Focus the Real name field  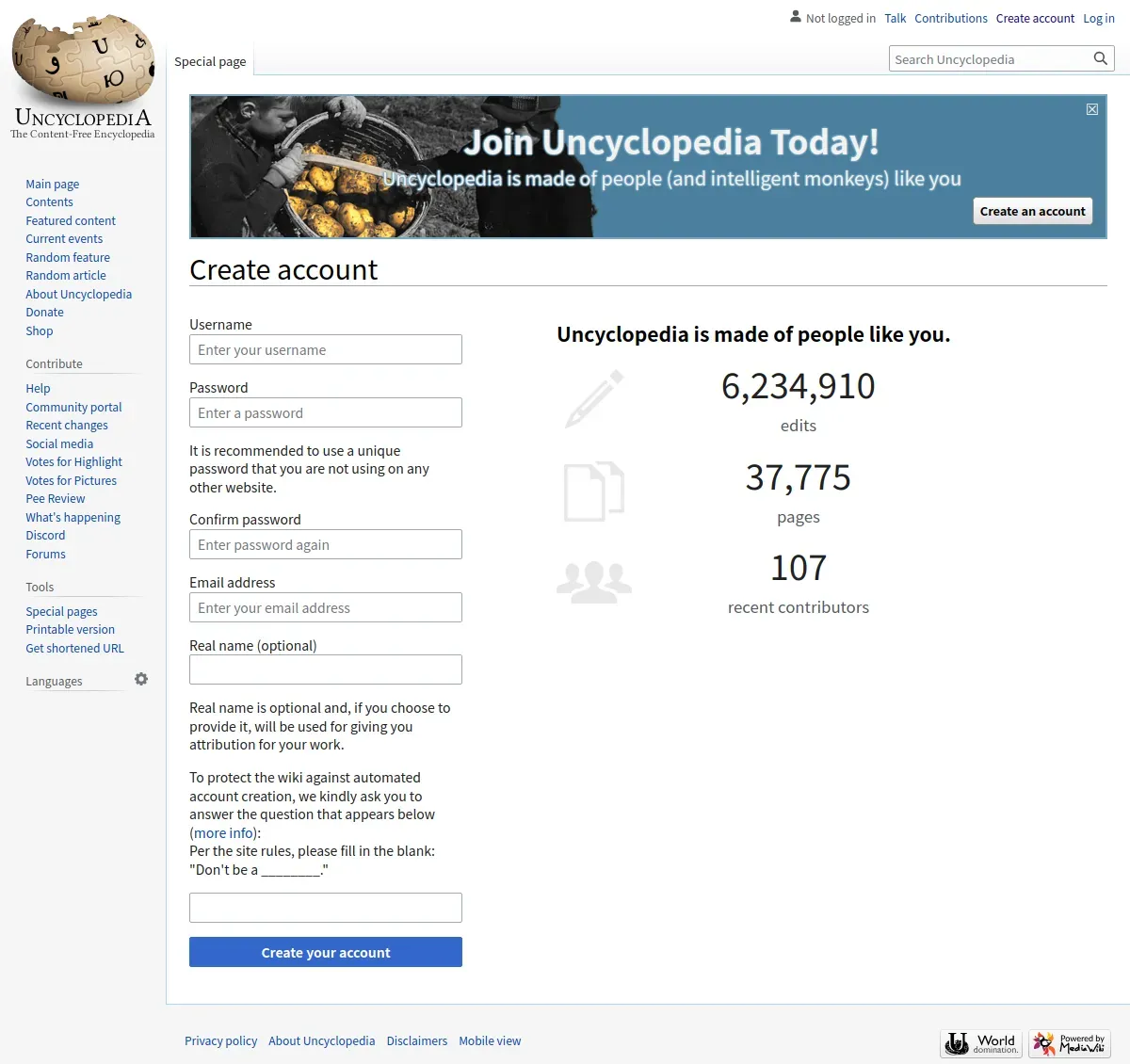(326, 669)
